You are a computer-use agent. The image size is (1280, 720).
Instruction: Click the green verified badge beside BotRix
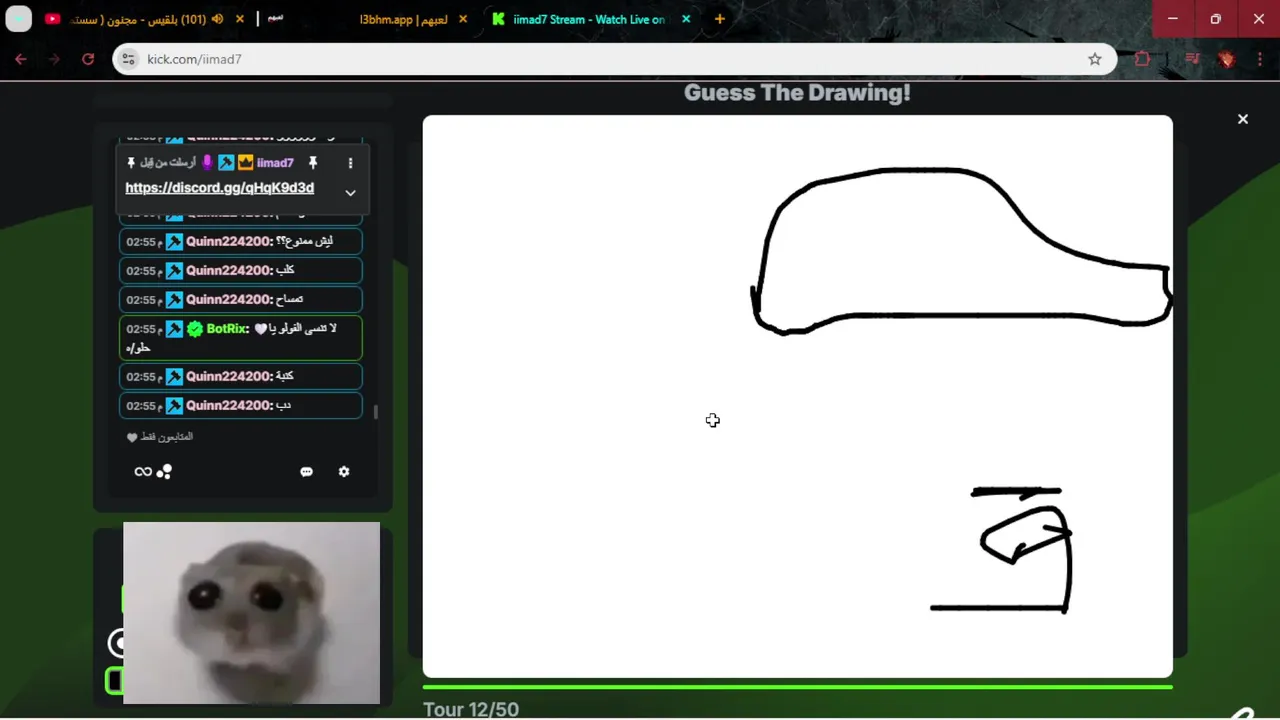[x=195, y=329]
